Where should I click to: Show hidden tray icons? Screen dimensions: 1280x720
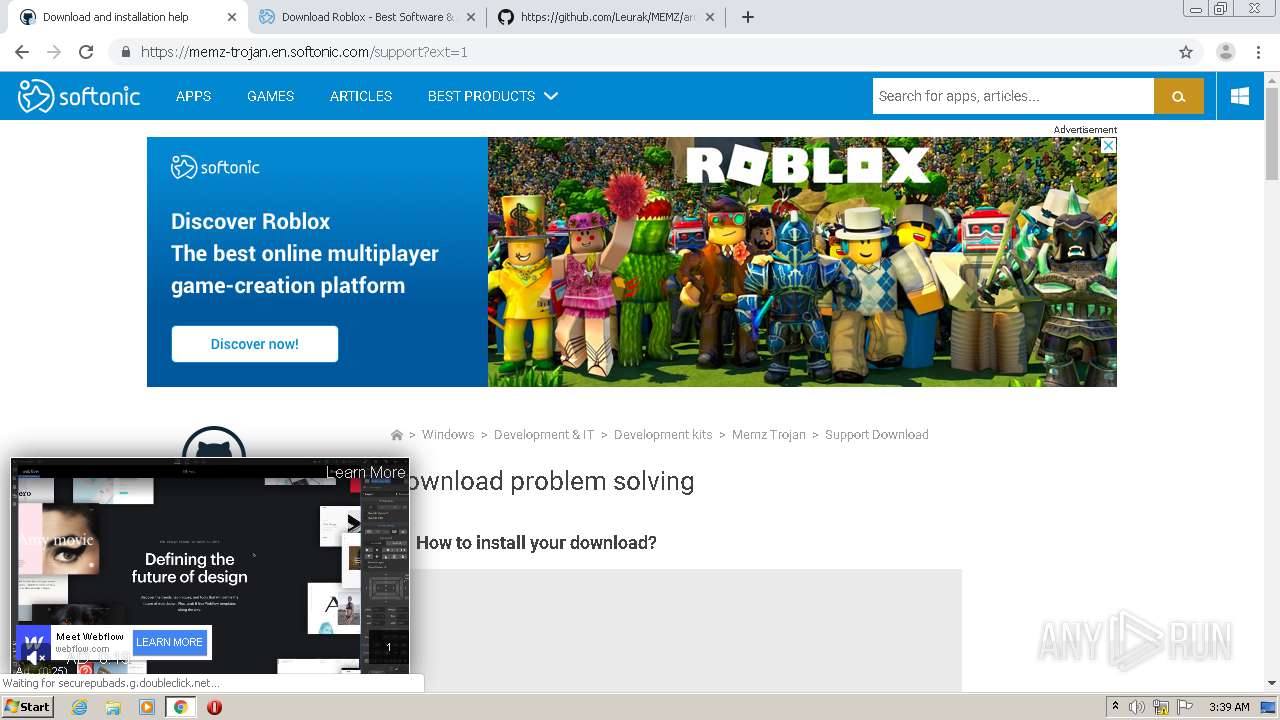[x=1115, y=707]
